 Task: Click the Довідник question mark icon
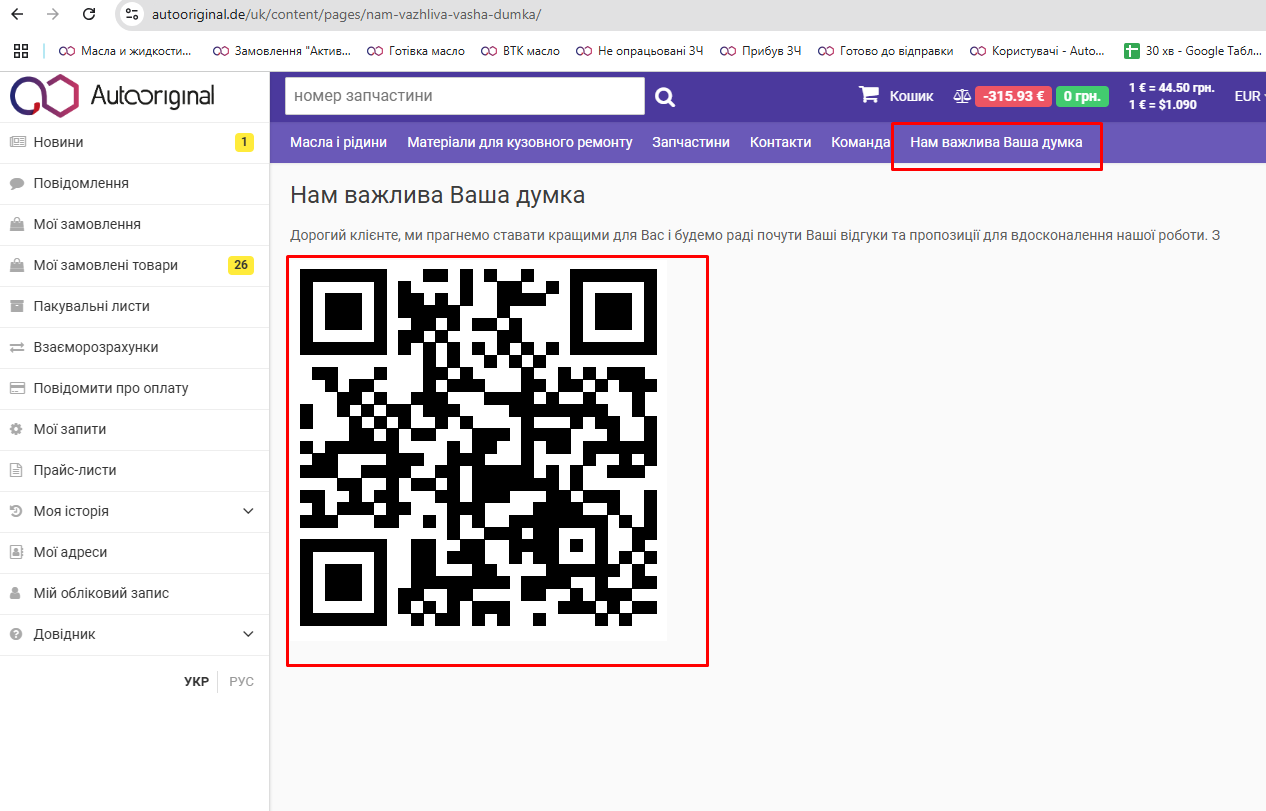pyautogui.click(x=17, y=634)
